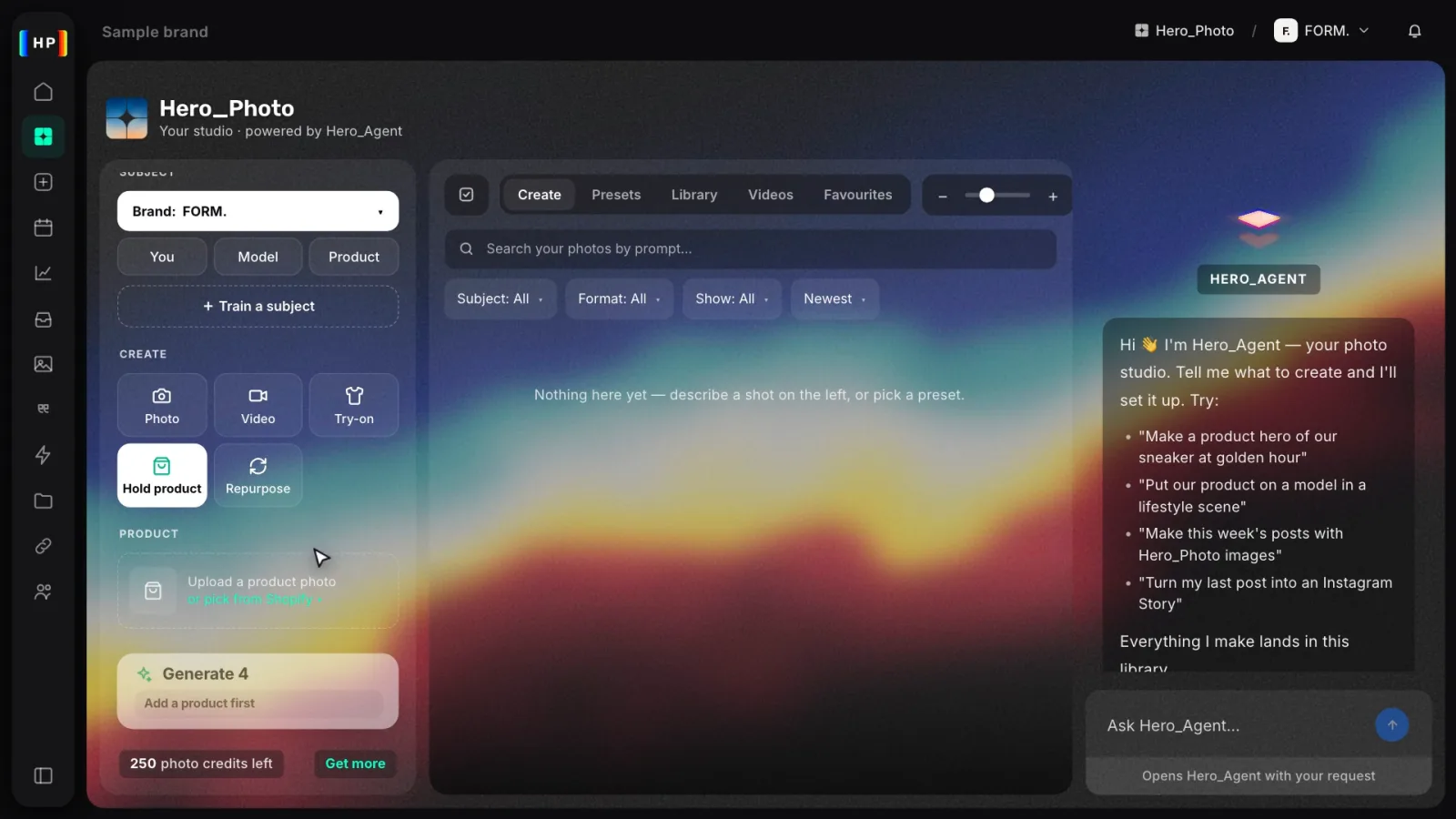The height and width of the screenshot is (819, 1456).
Task: Choose the Try-on create mode
Action: click(354, 405)
